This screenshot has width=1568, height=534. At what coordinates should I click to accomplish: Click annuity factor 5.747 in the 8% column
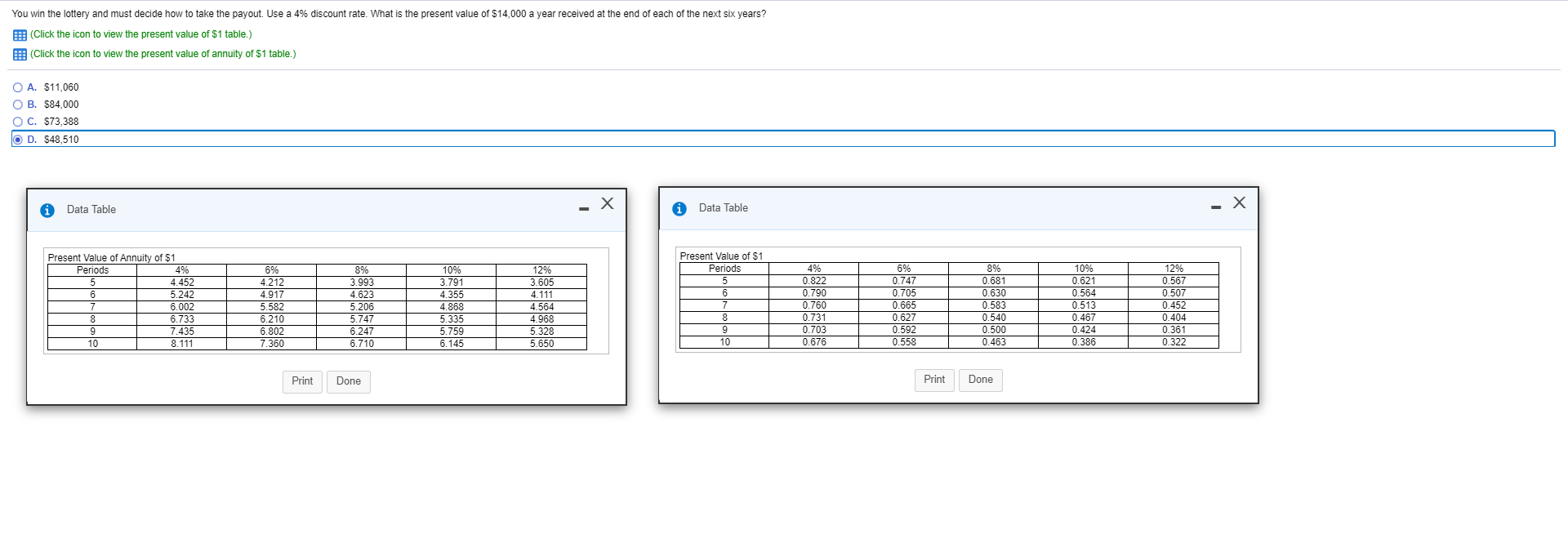[x=362, y=319]
